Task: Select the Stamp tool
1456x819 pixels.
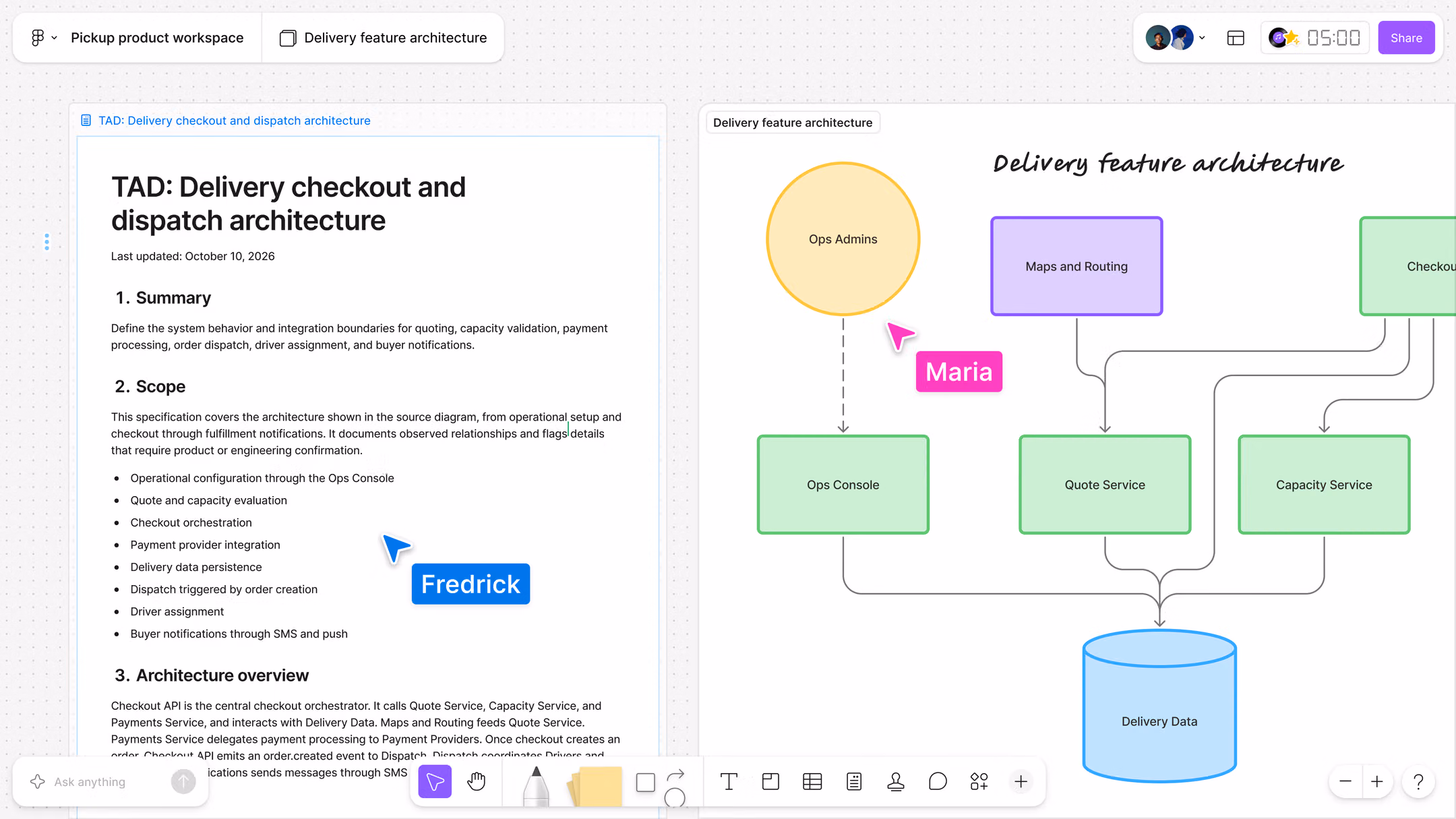Action: (896, 782)
